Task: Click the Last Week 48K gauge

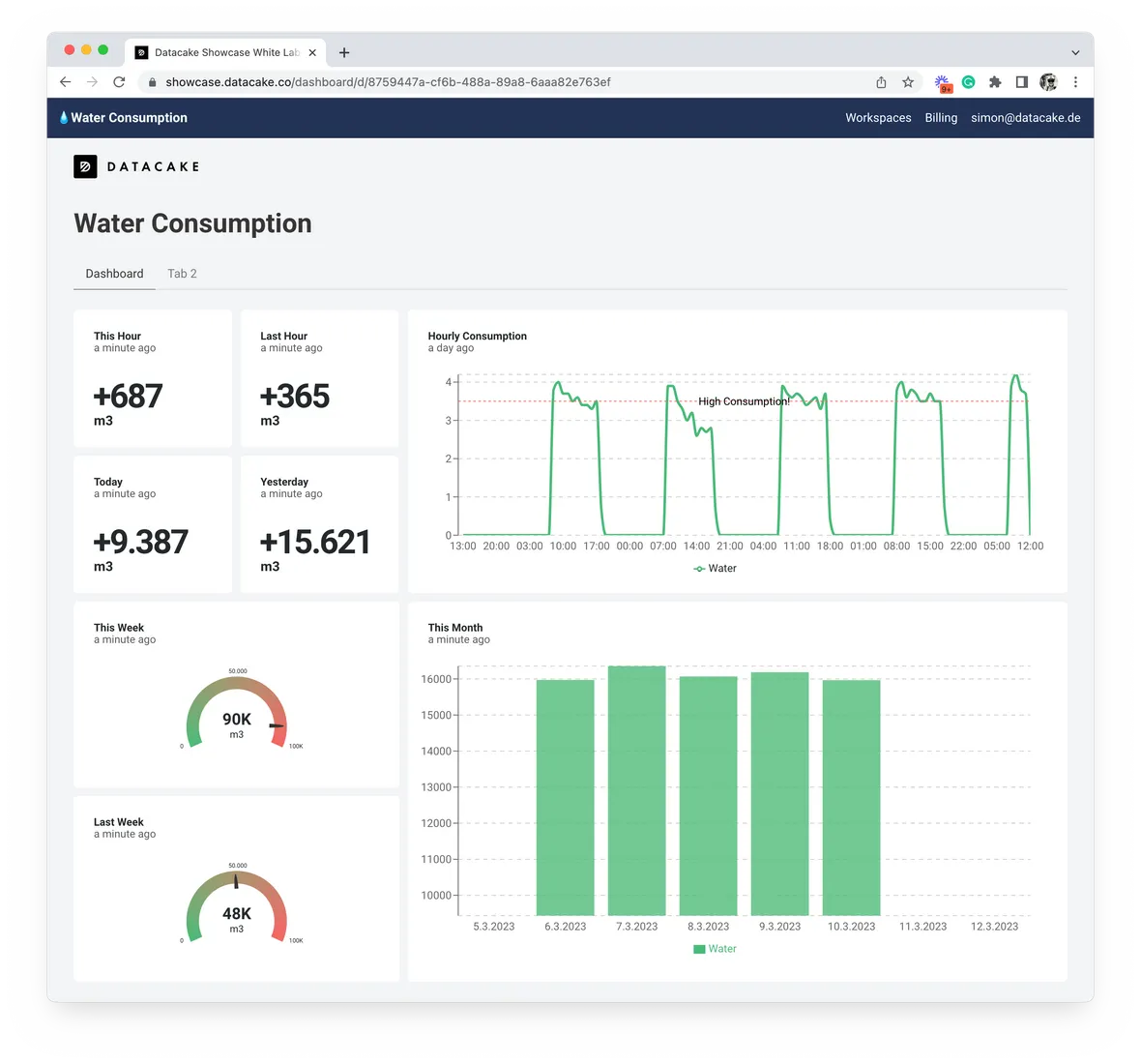Action: point(237,906)
